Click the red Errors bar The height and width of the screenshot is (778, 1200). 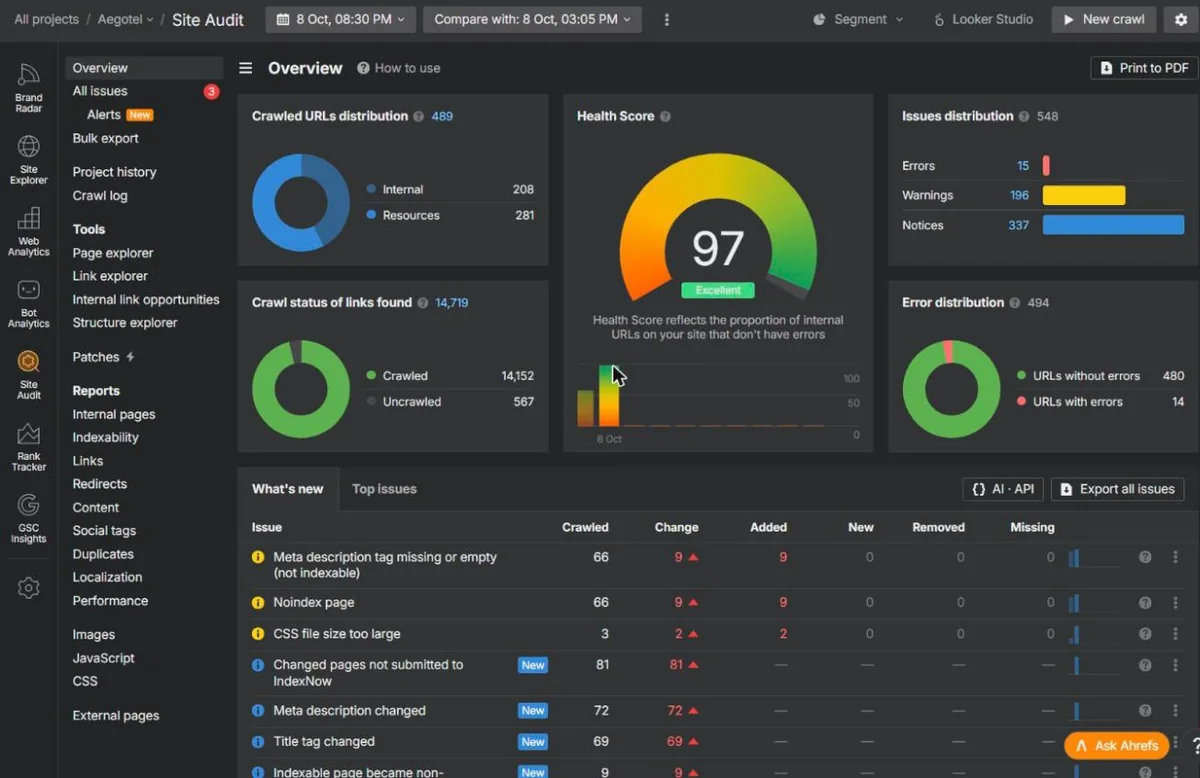(x=1046, y=166)
